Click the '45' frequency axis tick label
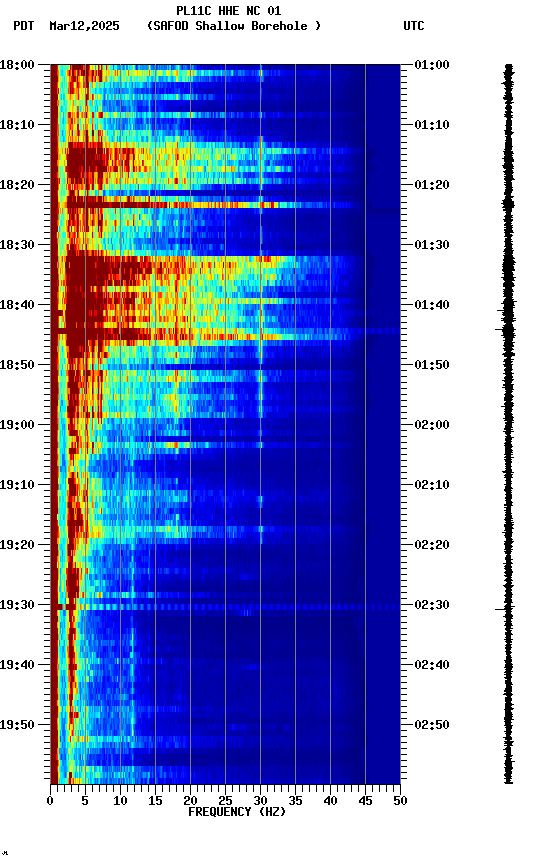552x864 pixels. pyautogui.click(x=365, y=801)
